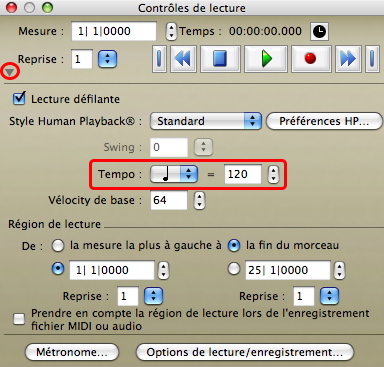Open Préférences HP dialog
The height and width of the screenshot is (367, 384).
pos(324,121)
